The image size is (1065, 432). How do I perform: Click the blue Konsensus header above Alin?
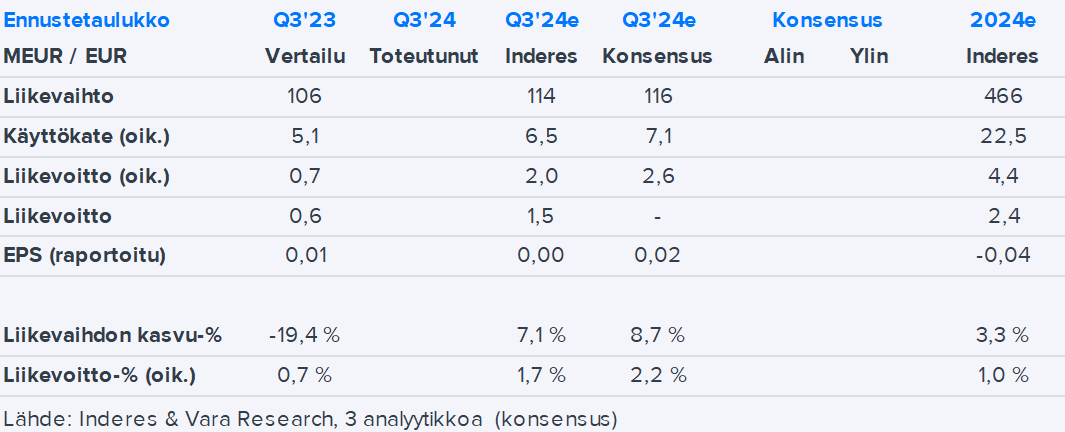(827, 20)
